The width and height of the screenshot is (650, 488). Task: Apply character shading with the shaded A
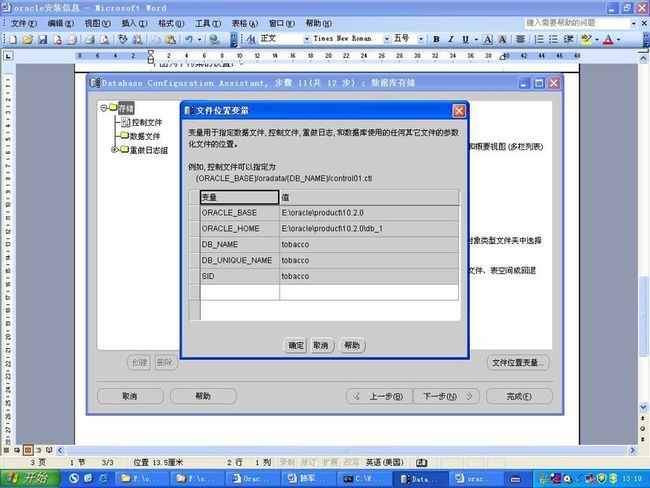pyautogui.click(x=502, y=39)
